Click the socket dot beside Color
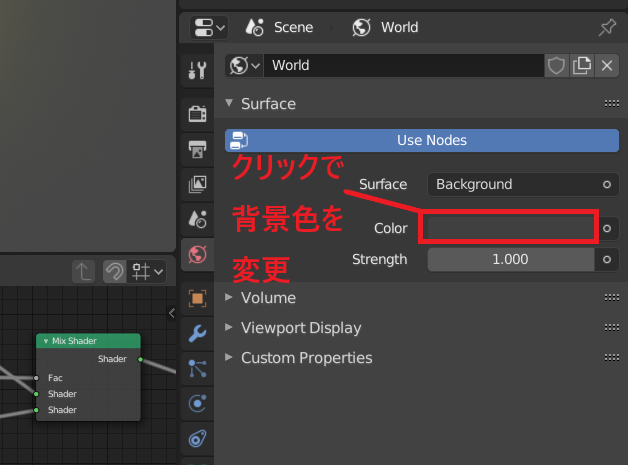The image size is (628, 465). pyautogui.click(x=607, y=228)
